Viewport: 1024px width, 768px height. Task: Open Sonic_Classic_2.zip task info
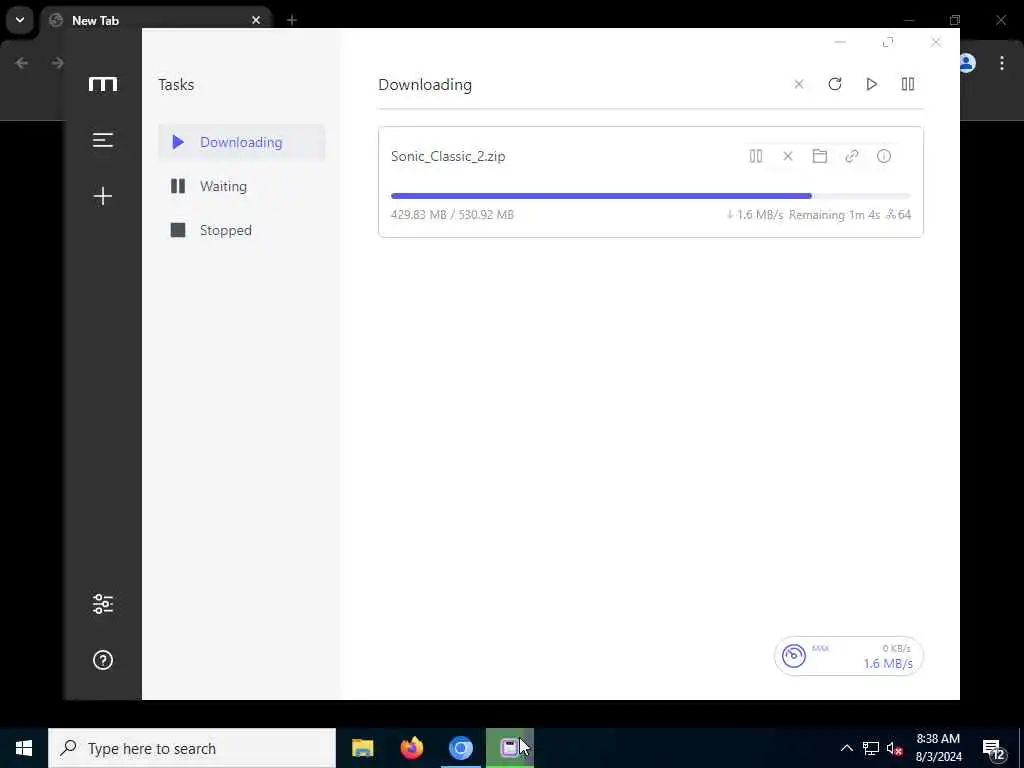point(884,156)
